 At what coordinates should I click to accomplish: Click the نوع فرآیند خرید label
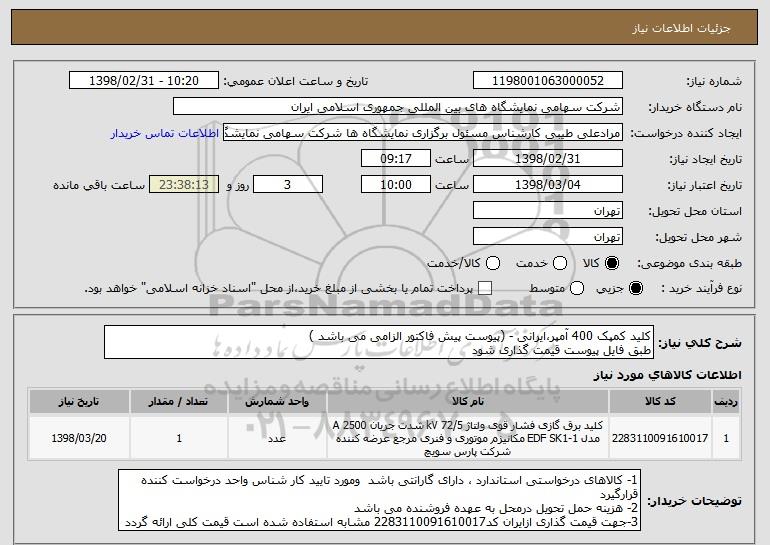[x=702, y=288]
